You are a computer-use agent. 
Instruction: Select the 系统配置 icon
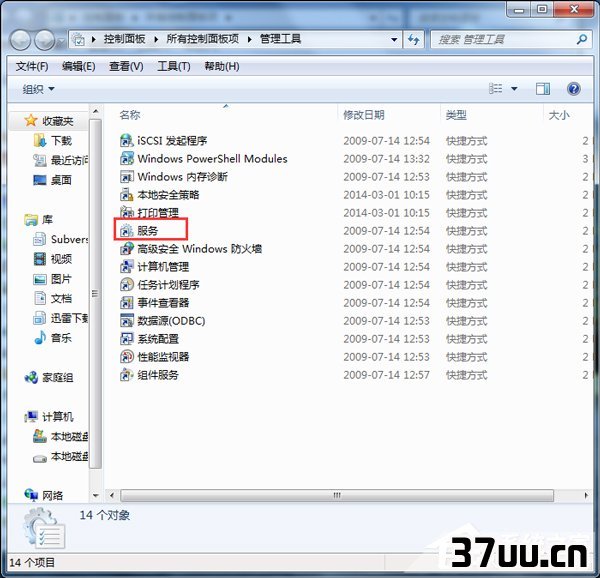tap(127, 339)
